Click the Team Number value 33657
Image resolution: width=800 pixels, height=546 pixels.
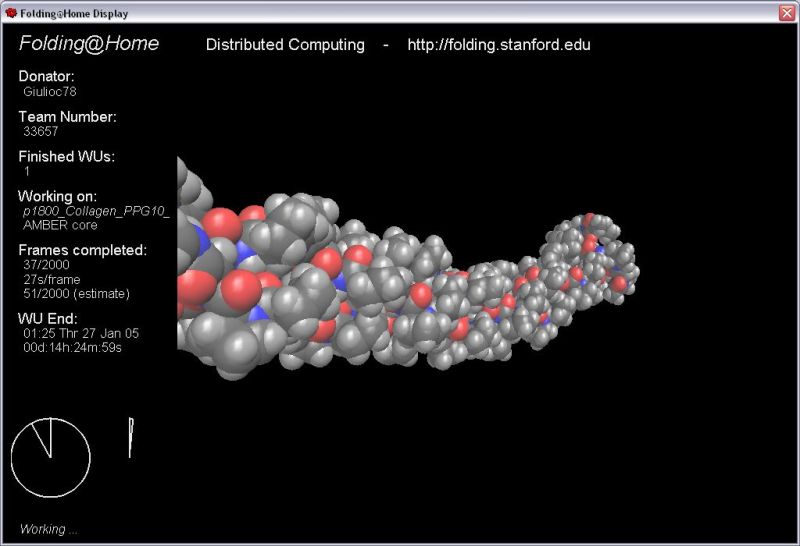[x=41, y=131]
